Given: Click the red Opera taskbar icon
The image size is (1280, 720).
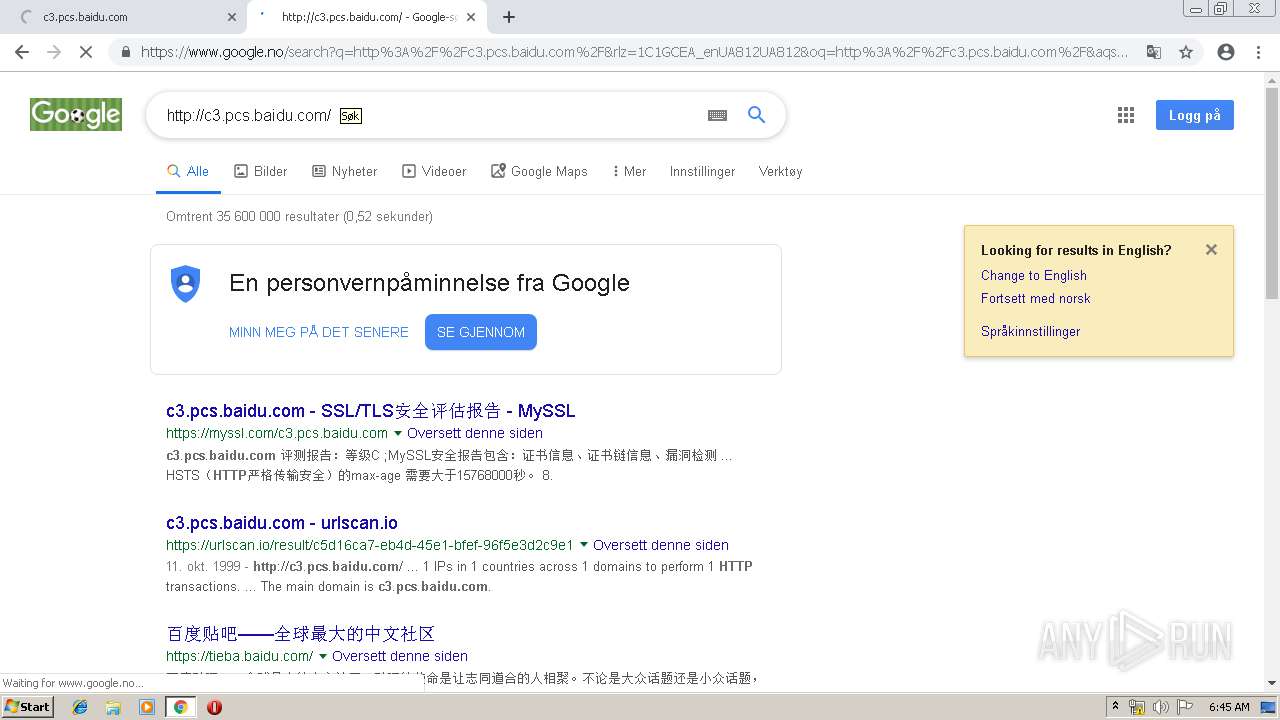Looking at the screenshot, I should point(214,707).
